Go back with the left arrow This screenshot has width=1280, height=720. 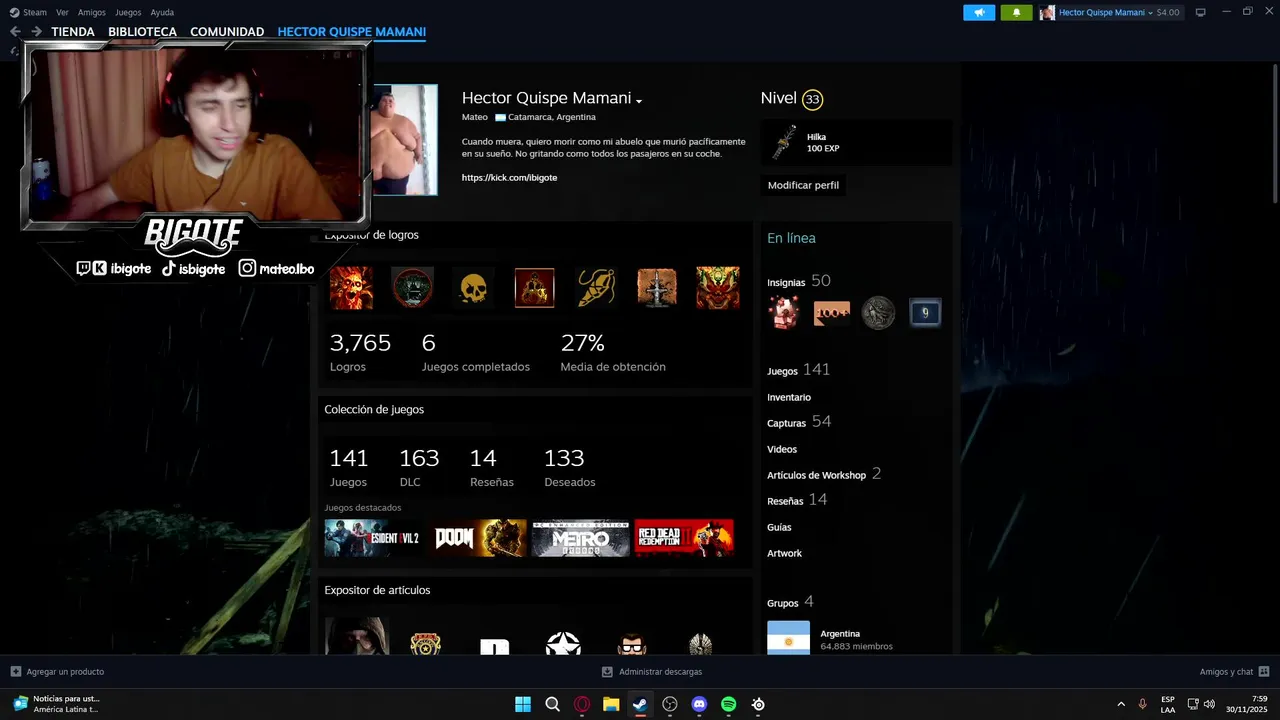coord(15,31)
